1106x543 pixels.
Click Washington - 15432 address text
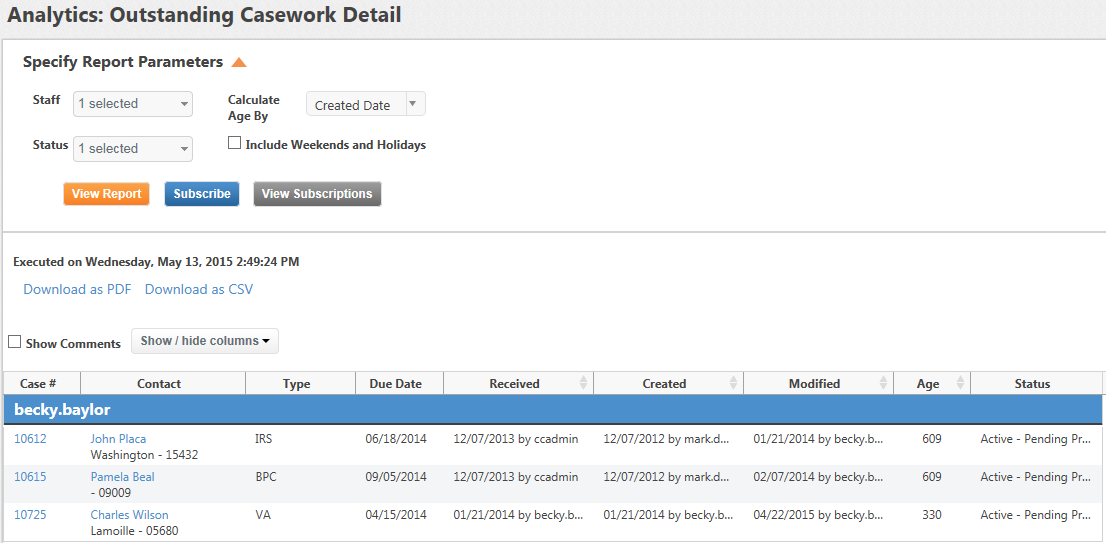click(x=145, y=456)
